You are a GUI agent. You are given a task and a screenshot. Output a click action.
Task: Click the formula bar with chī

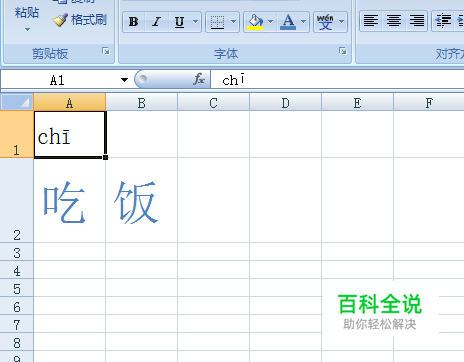point(337,80)
